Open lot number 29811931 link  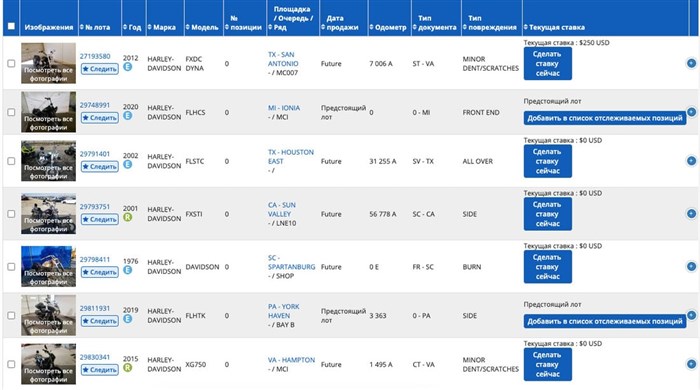(95, 308)
